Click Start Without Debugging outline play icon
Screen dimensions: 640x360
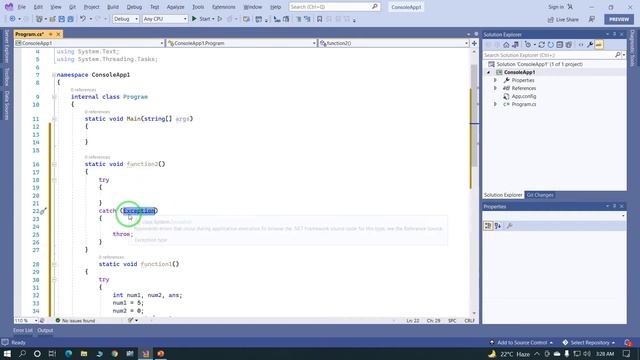click(220, 19)
